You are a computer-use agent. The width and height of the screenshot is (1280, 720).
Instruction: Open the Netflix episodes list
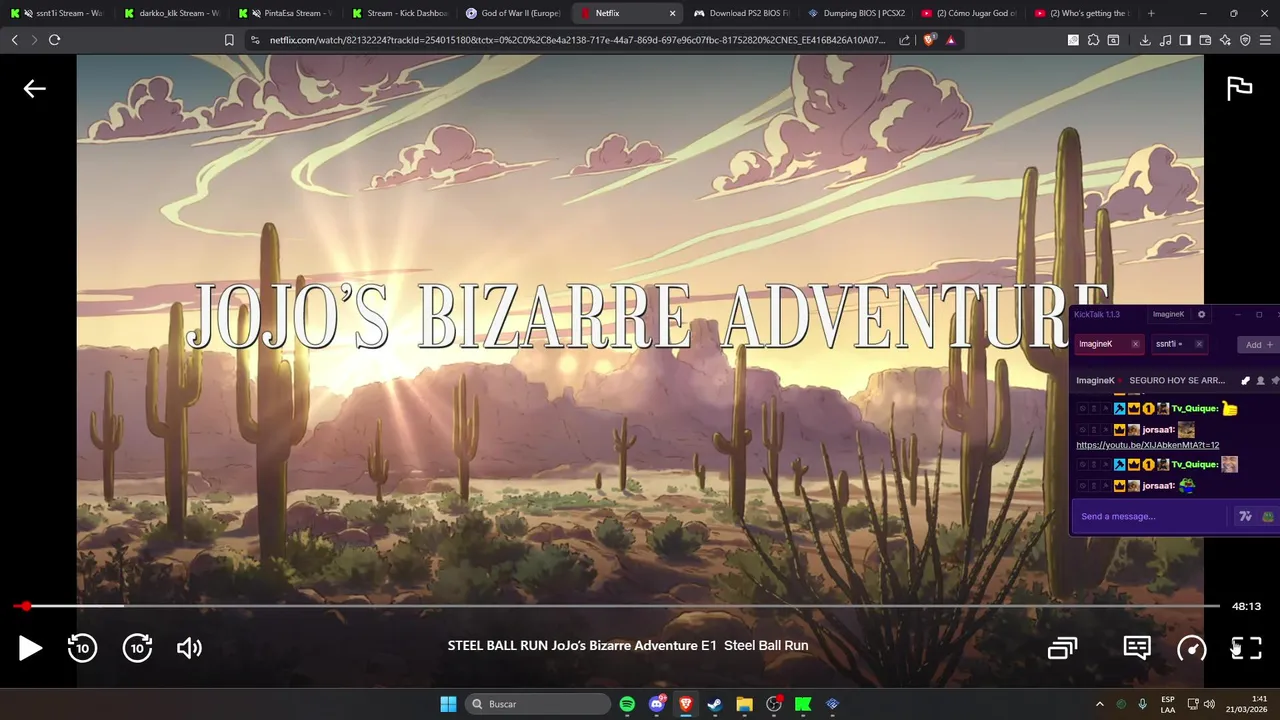pos(1062,648)
